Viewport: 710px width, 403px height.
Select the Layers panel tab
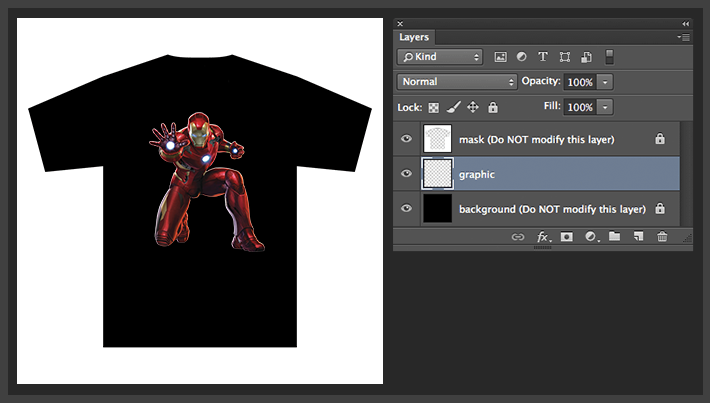click(x=414, y=37)
